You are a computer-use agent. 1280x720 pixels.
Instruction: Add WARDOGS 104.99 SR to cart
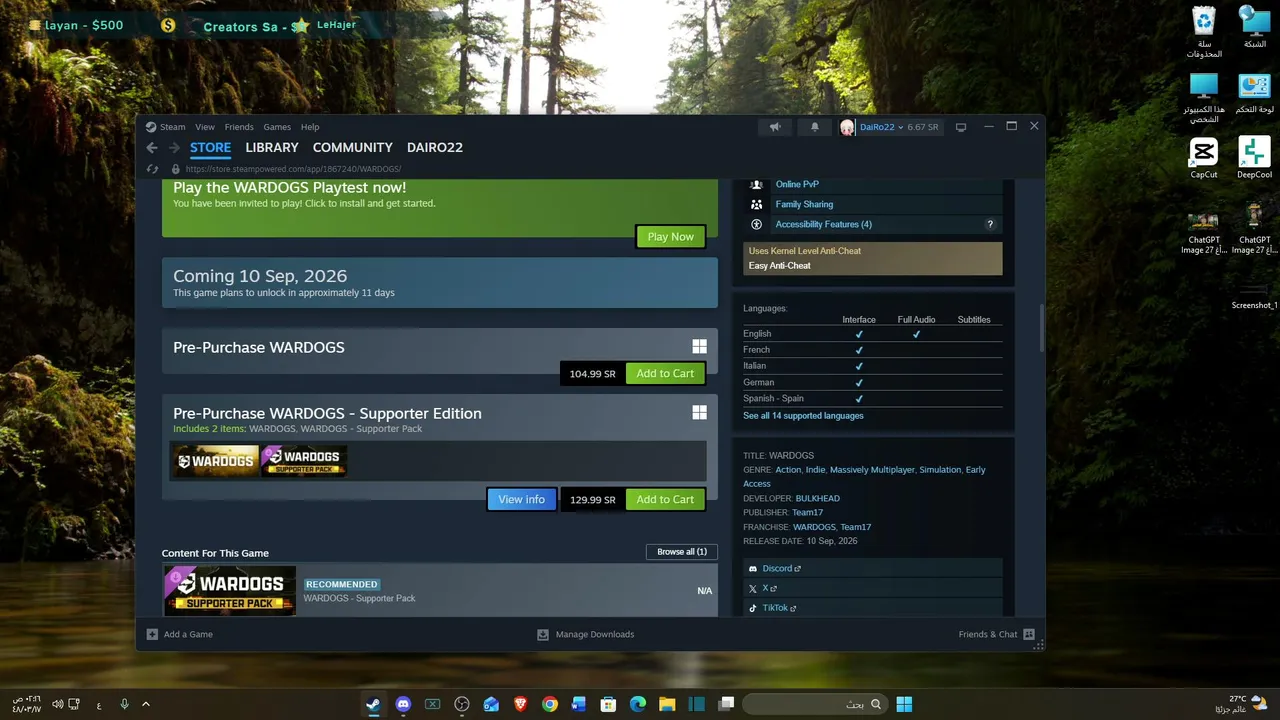tap(665, 374)
